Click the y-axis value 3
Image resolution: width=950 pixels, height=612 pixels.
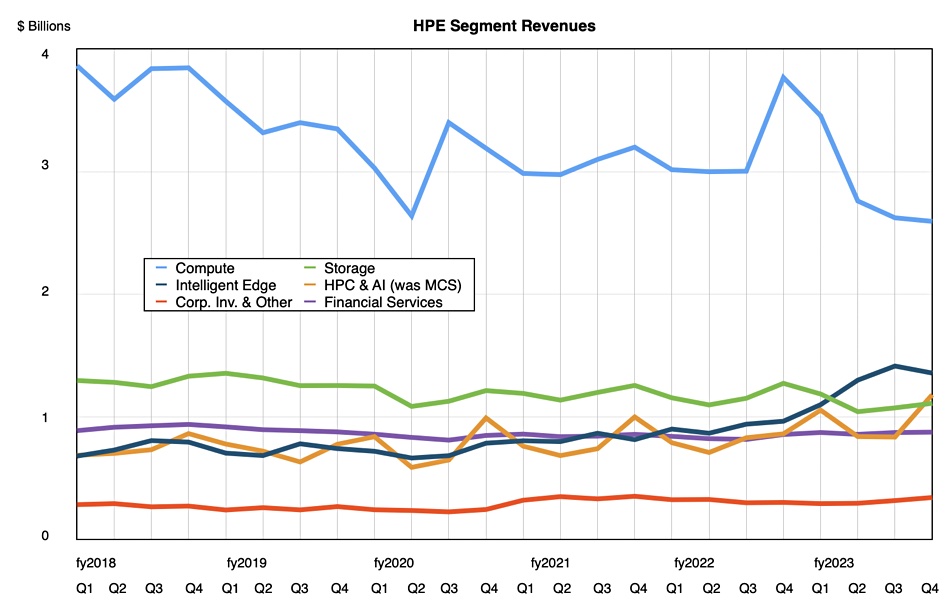point(45,165)
